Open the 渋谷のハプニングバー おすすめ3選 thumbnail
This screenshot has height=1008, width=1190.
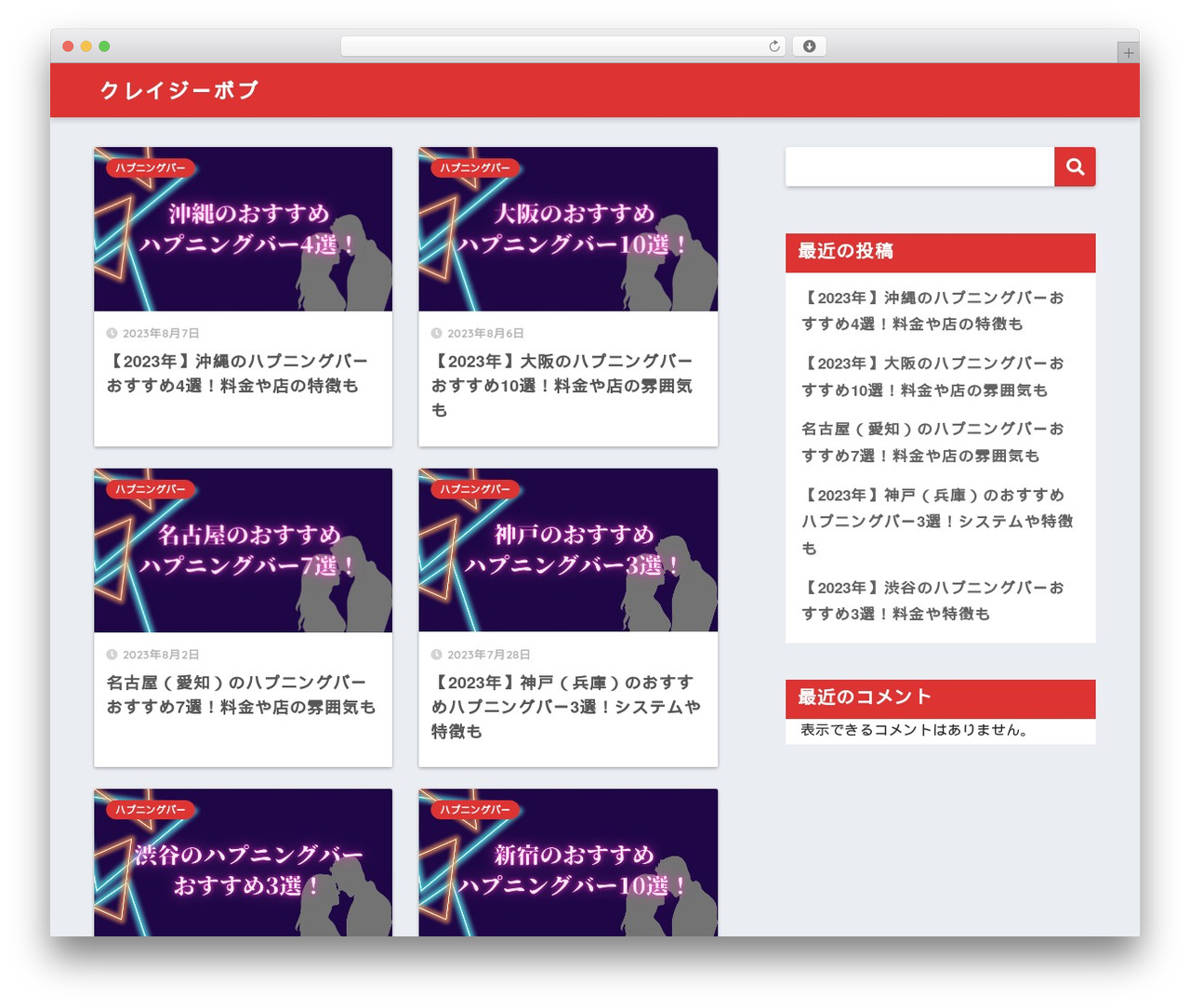click(x=243, y=863)
